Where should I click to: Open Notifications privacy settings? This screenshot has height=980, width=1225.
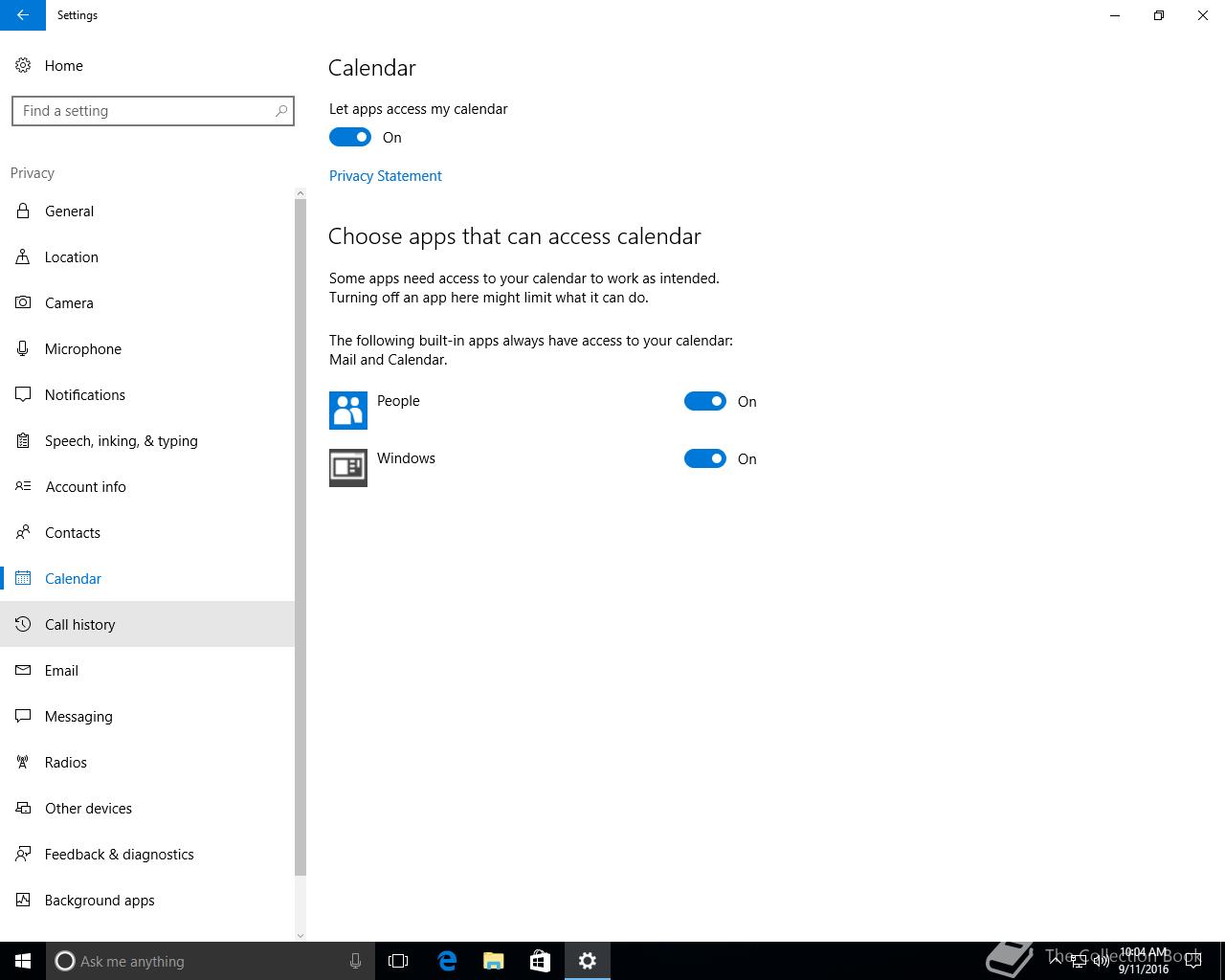(147, 394)
